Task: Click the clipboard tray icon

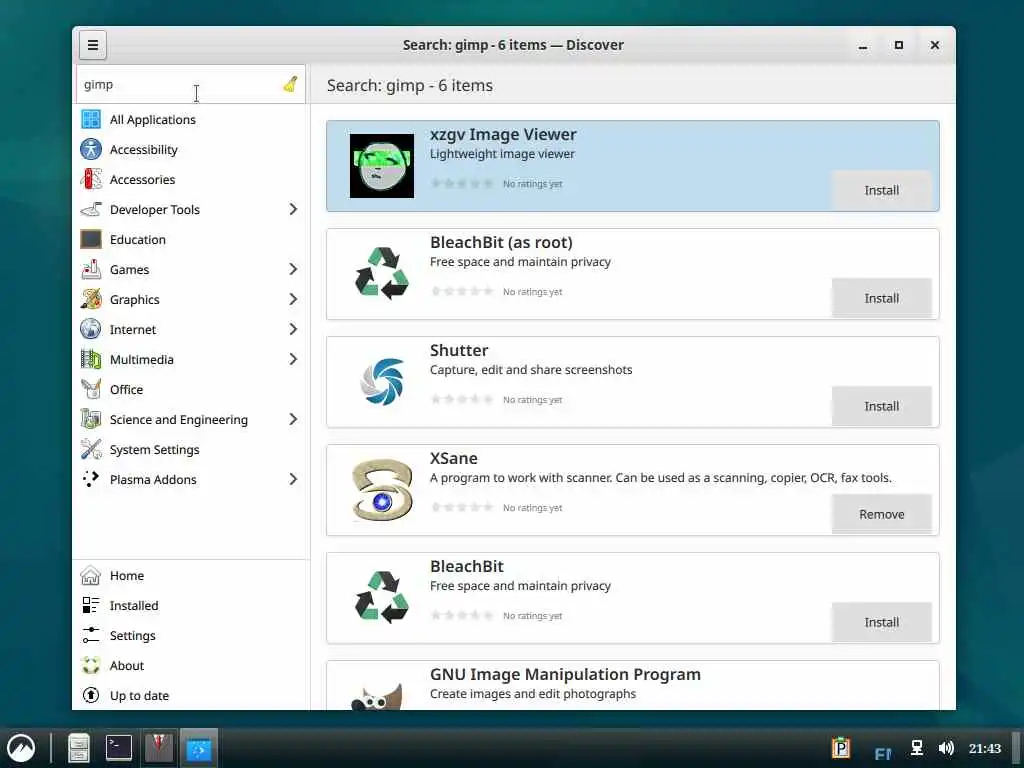Action: click(x=840, y=748)
